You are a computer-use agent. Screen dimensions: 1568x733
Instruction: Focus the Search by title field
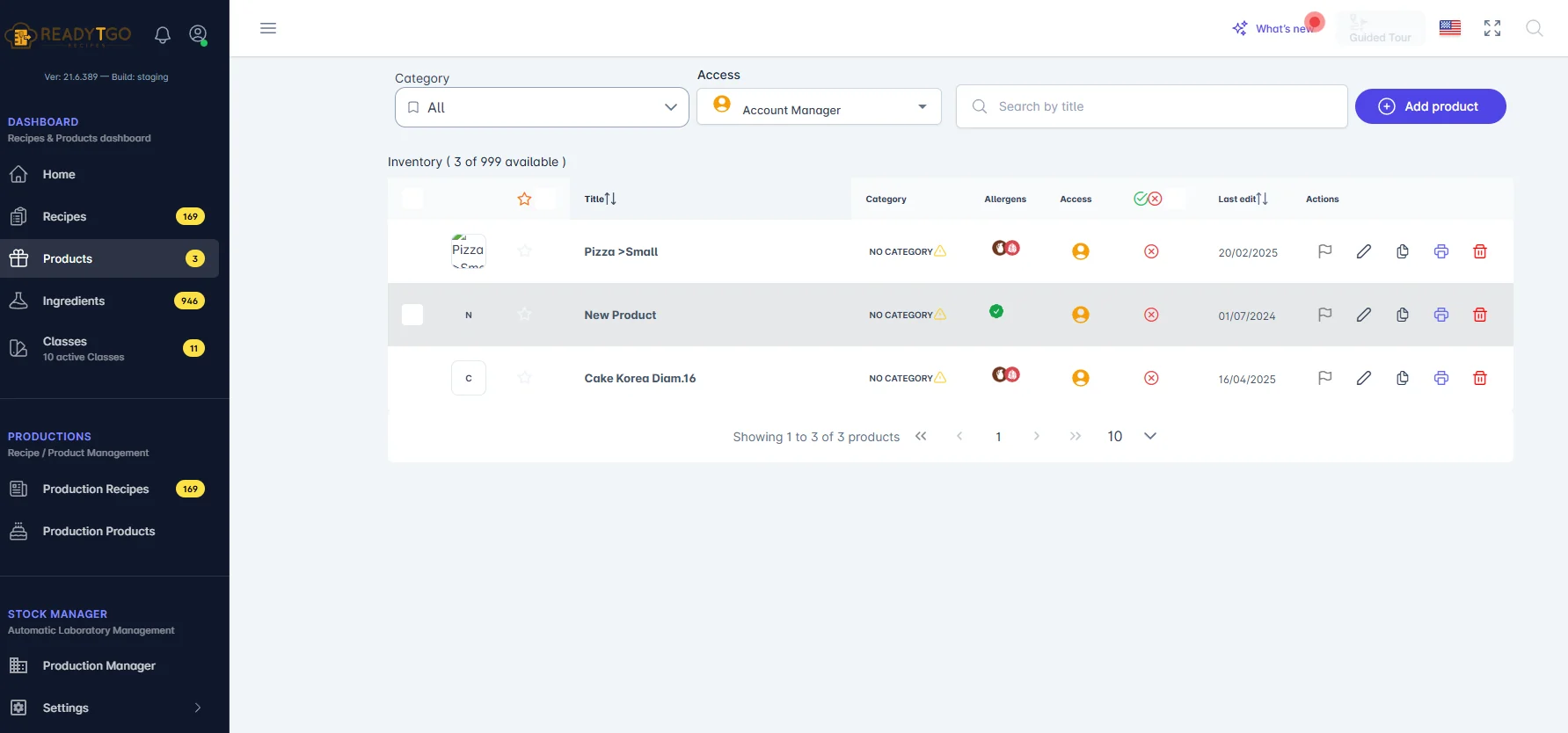coord(1152,106)
